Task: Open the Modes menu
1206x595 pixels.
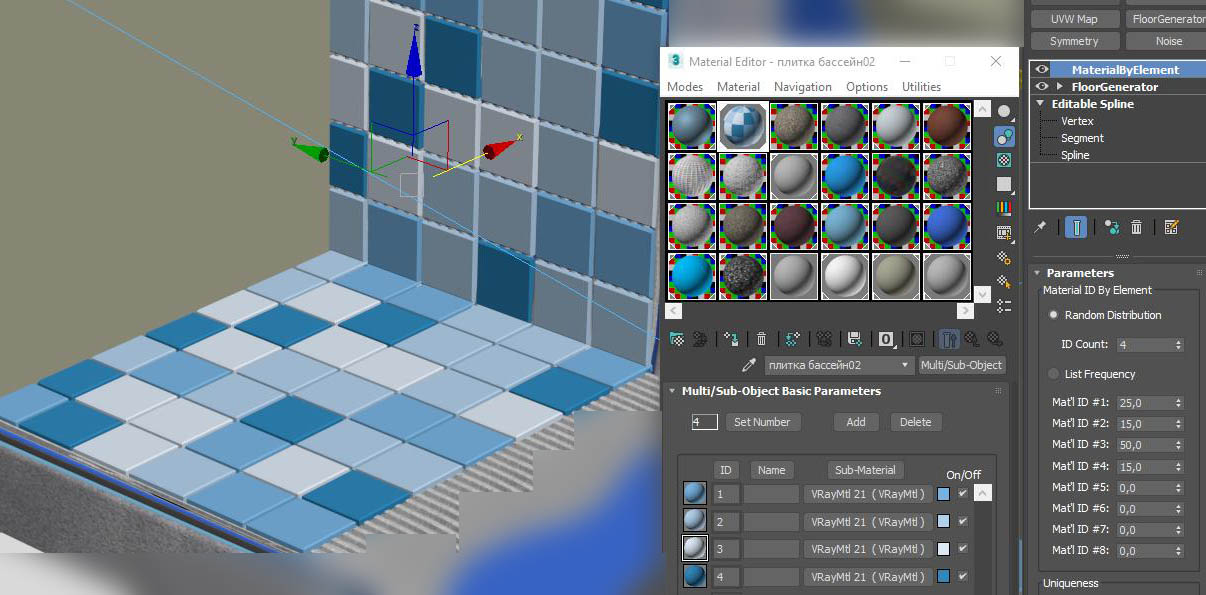Action: coord(684,87)
